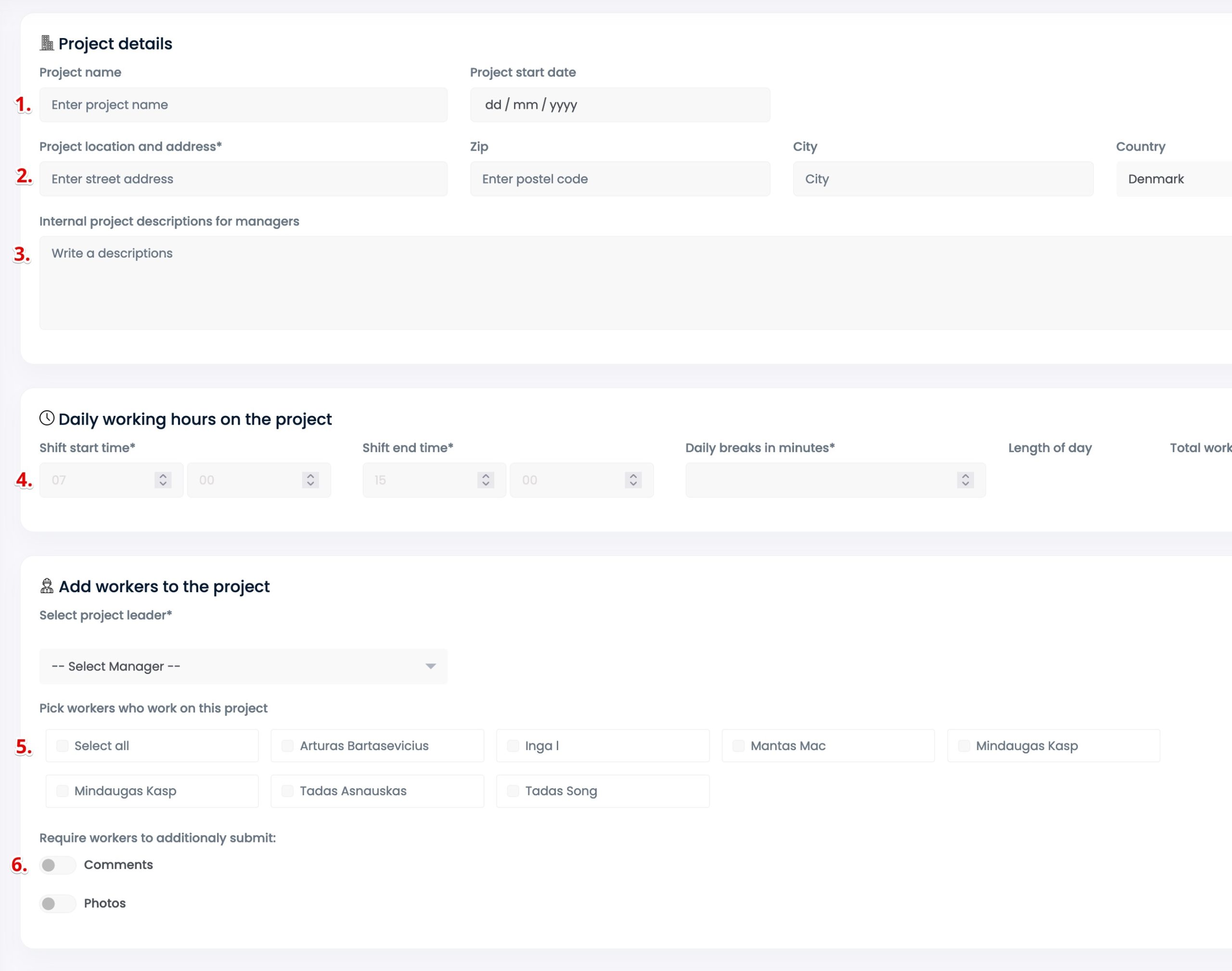Screen dimensions: 1232x971
Task: Open the project start date picker
Action: pyautogui.click(x=619, y=104)
